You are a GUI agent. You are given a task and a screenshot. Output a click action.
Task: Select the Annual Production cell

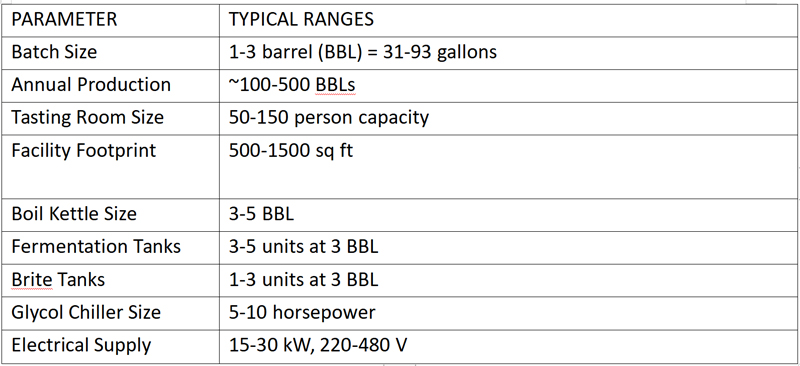click(110, 85)
